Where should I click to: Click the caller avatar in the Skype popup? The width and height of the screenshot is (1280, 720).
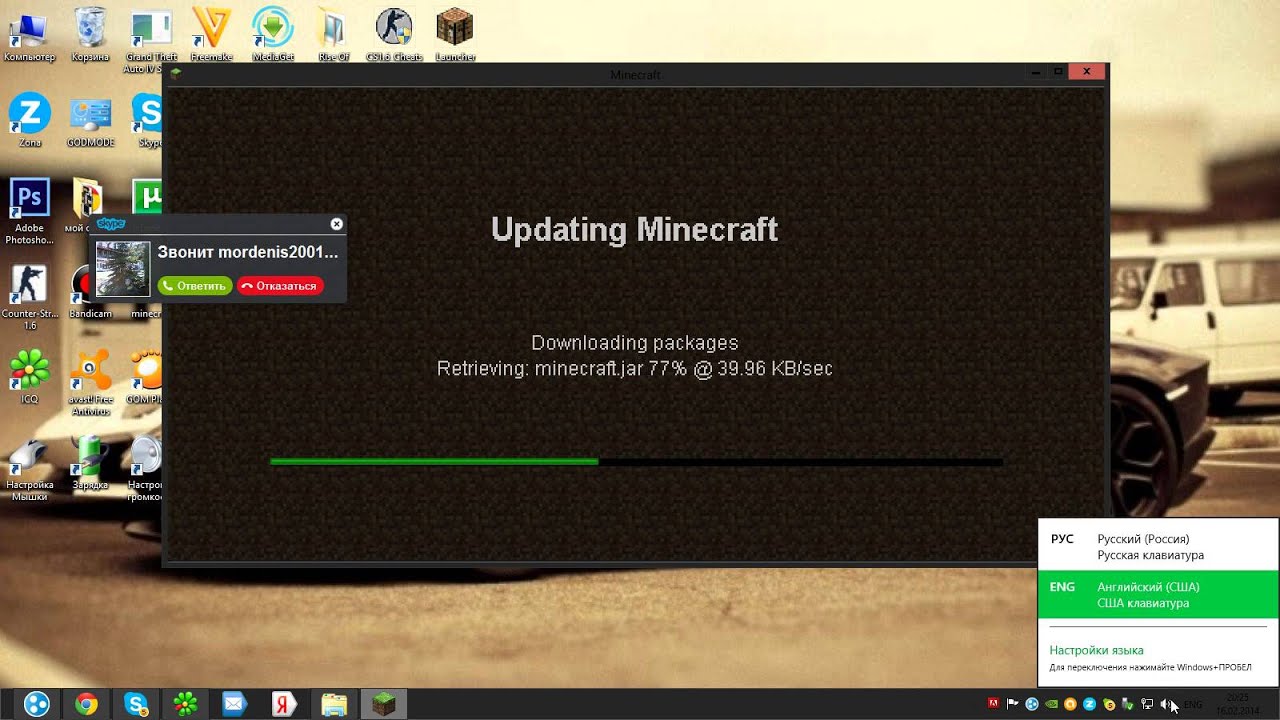tap(123, 269)
